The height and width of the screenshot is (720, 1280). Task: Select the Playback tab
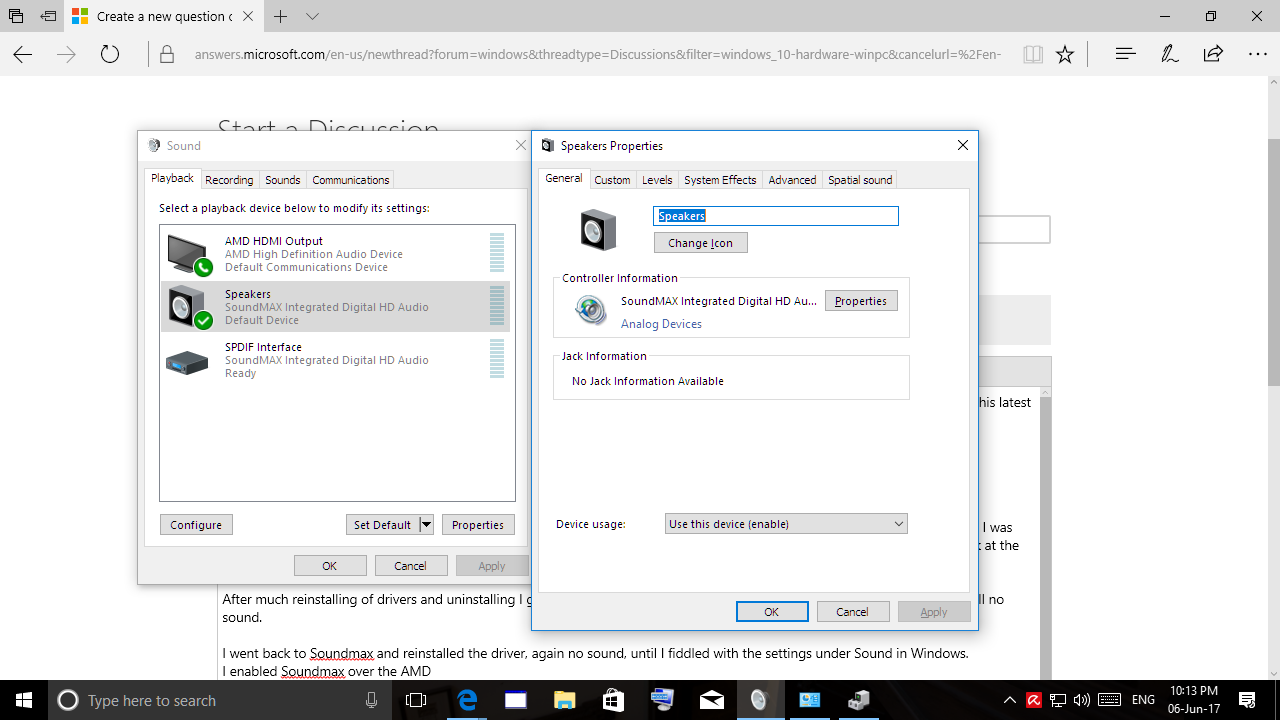click(172, 178)
